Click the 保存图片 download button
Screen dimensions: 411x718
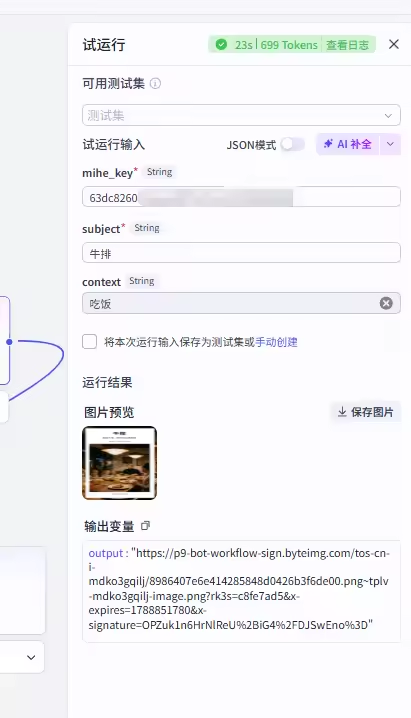366,412
